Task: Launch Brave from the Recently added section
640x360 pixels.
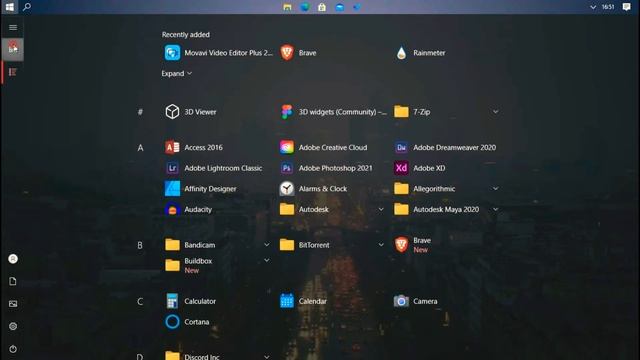Action: tap(298, 53)
